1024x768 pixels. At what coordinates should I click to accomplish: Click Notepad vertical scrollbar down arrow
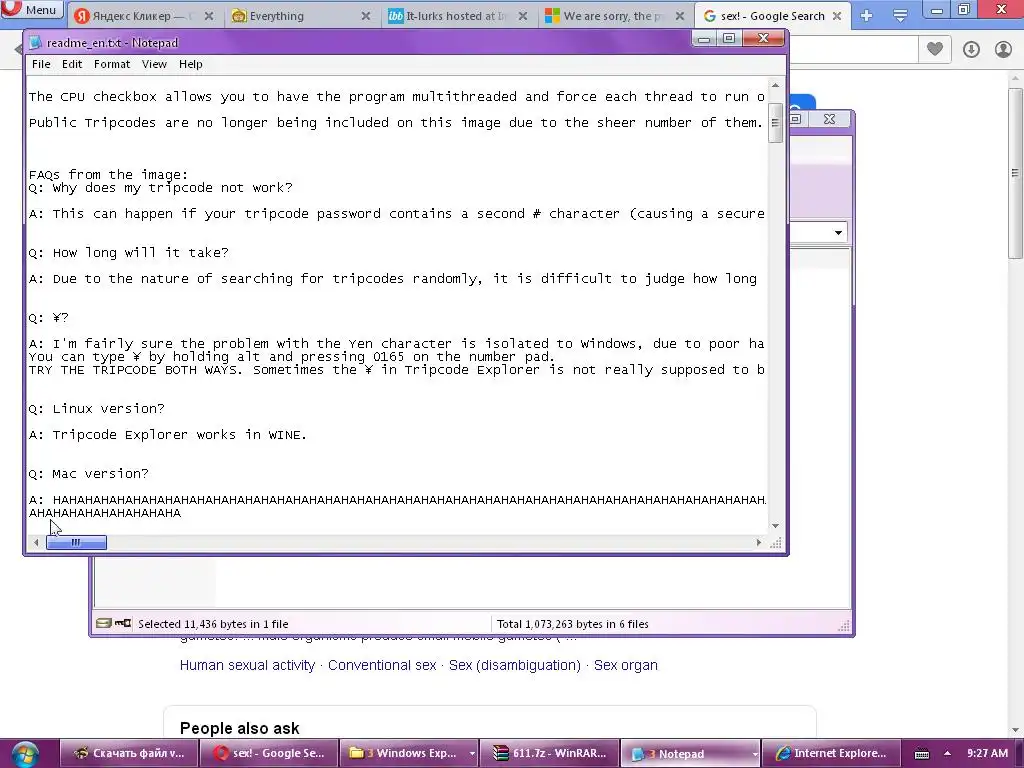[775, 526]
